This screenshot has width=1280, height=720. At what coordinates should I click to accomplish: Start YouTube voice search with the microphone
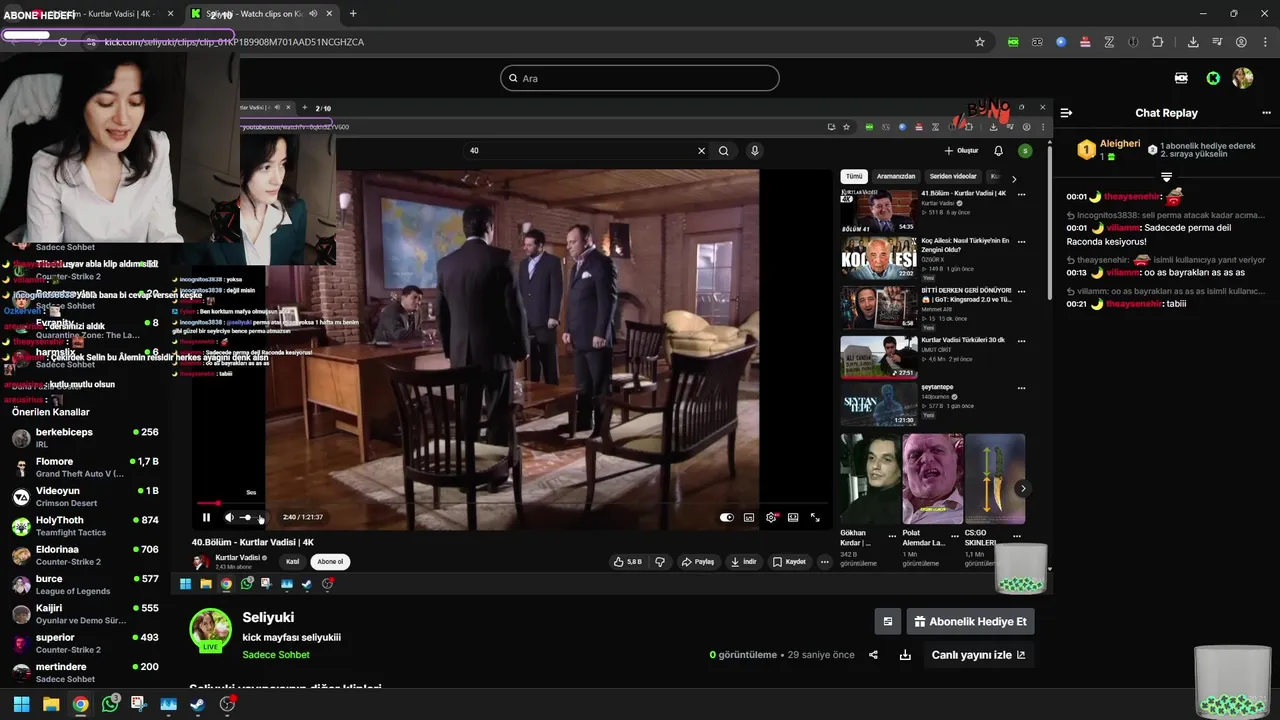pyautogui.click(x=755, y=151)
